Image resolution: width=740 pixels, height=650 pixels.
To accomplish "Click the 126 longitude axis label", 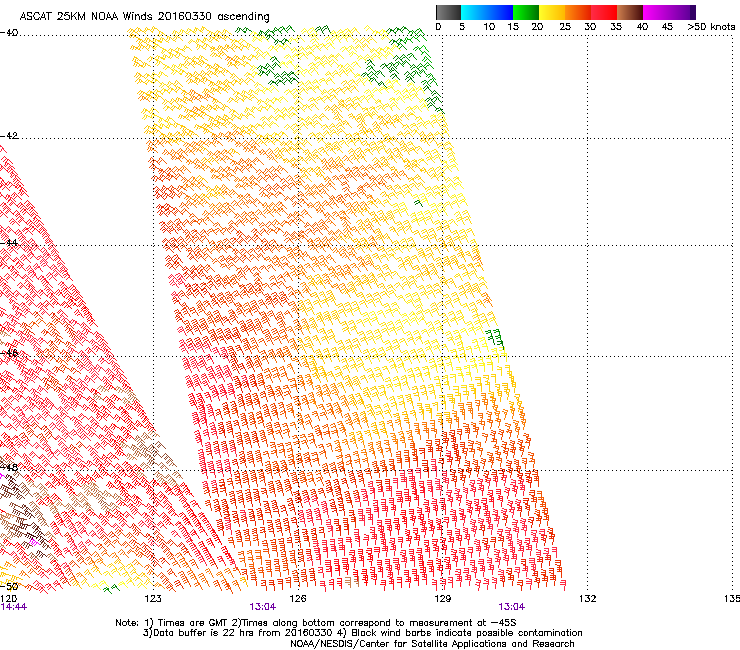I will (298, 598).
